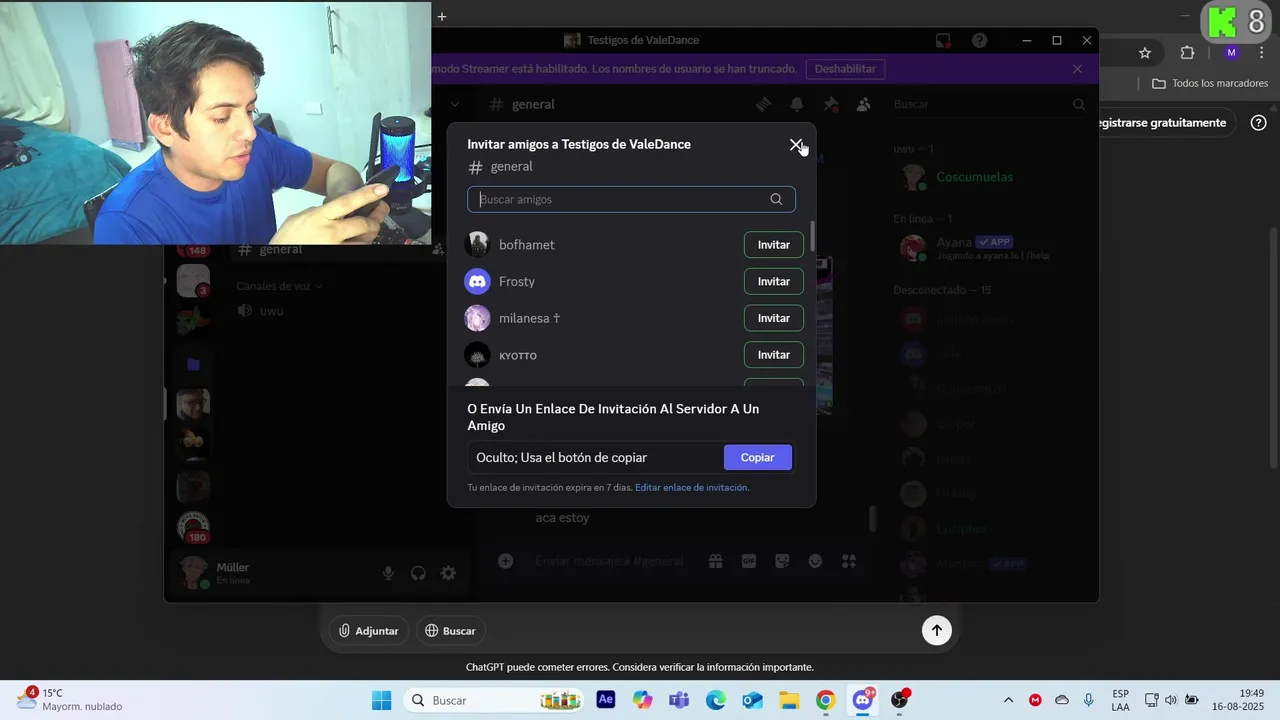
Task: Open the Windows Start menu
Action: (382, 700)
